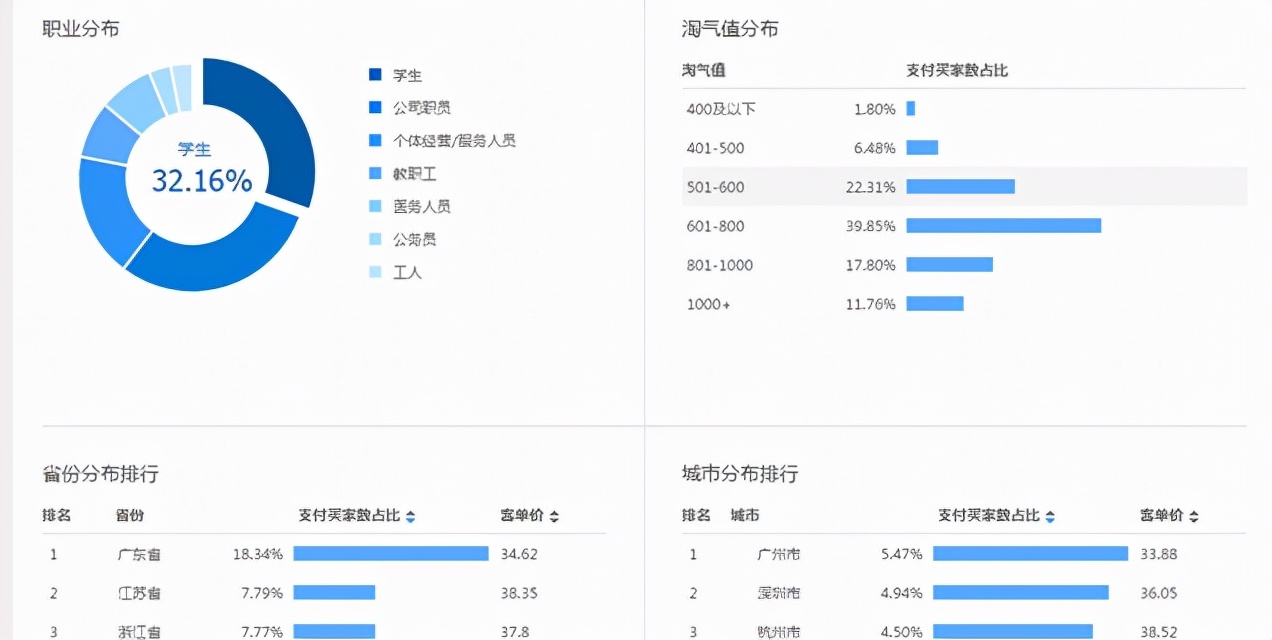Click the 38.35 客单价 value
This screenshot has height=640, width=1272.
tap(520, 592)
